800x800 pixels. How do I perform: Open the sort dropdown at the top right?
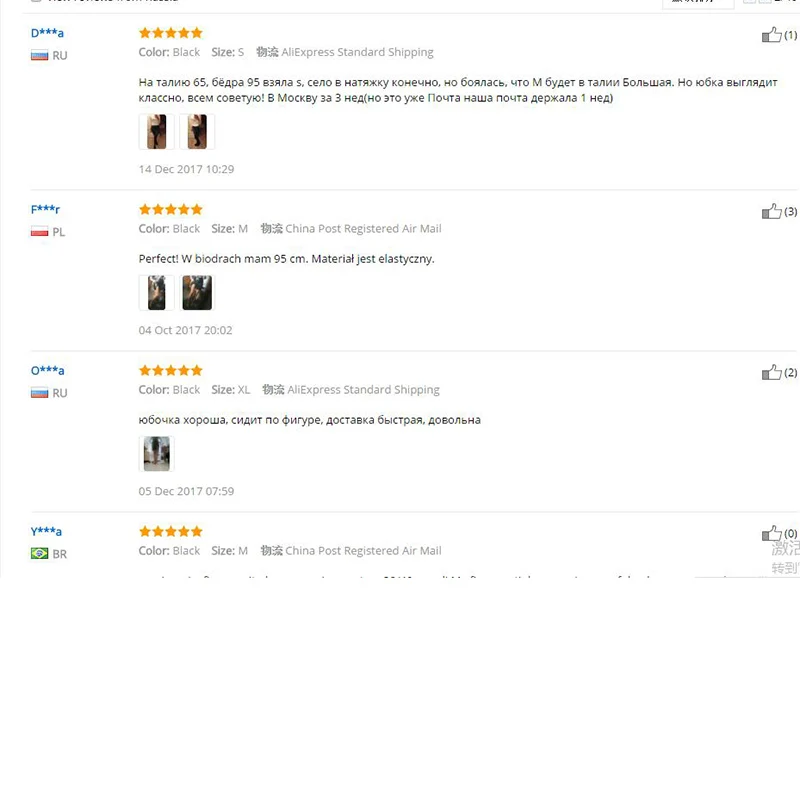click(698, 3)
